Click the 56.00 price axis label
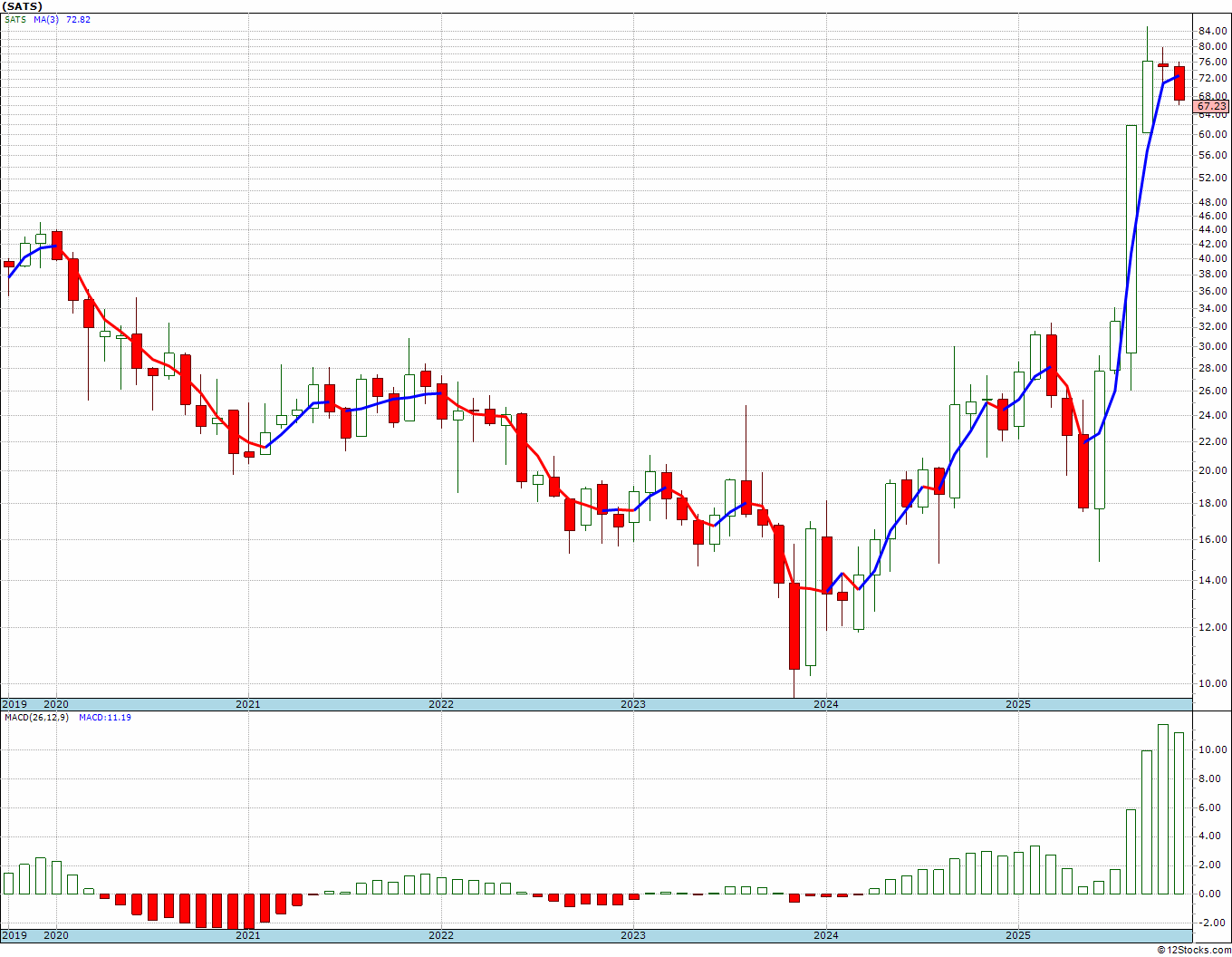This screenshot has width=1232, height=957. coord(1212,156)
